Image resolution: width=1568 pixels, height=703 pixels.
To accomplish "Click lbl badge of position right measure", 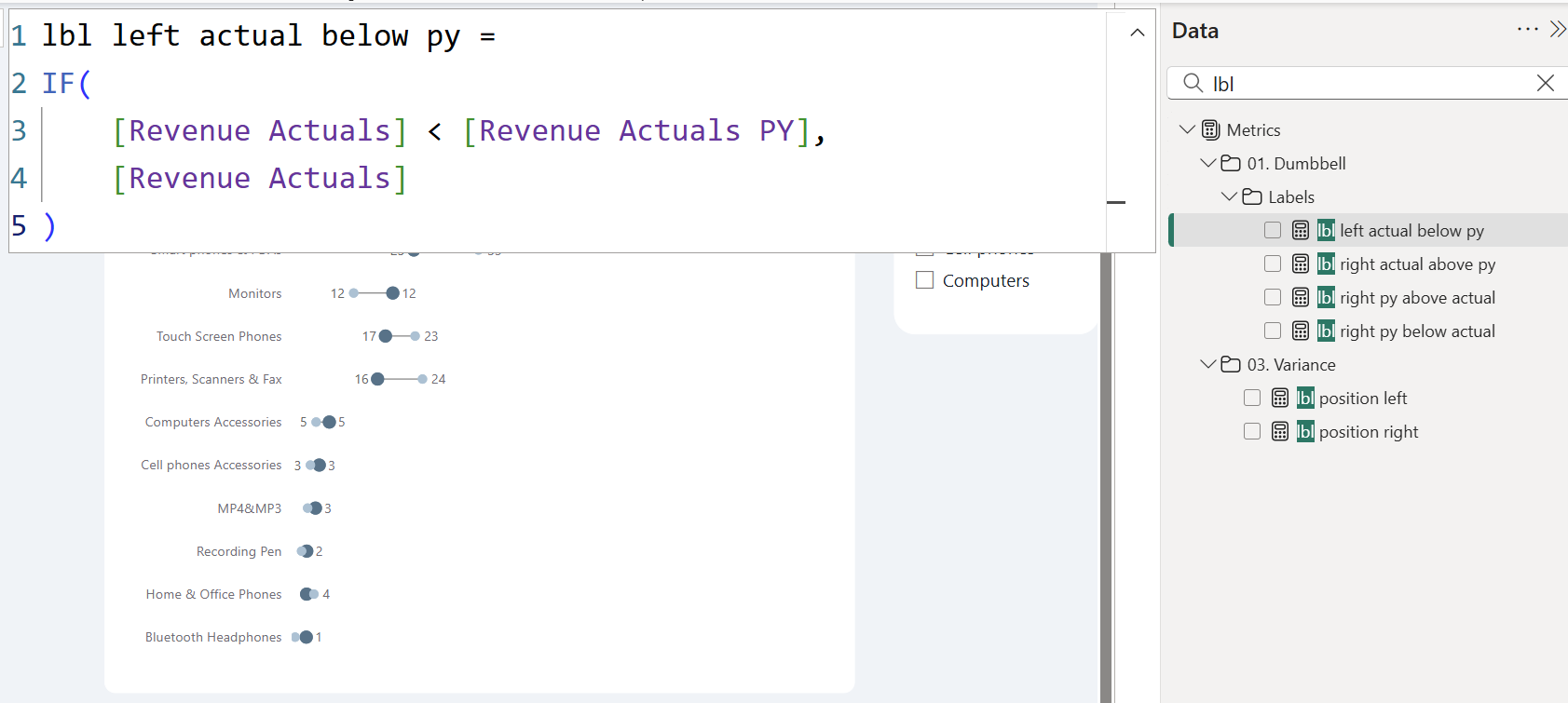I will (1305, 431).
